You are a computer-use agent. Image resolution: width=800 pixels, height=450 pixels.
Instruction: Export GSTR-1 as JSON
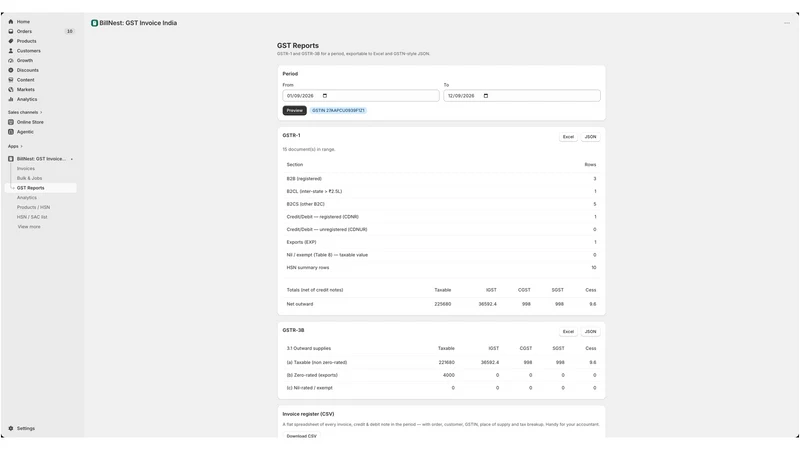[590, 137]
